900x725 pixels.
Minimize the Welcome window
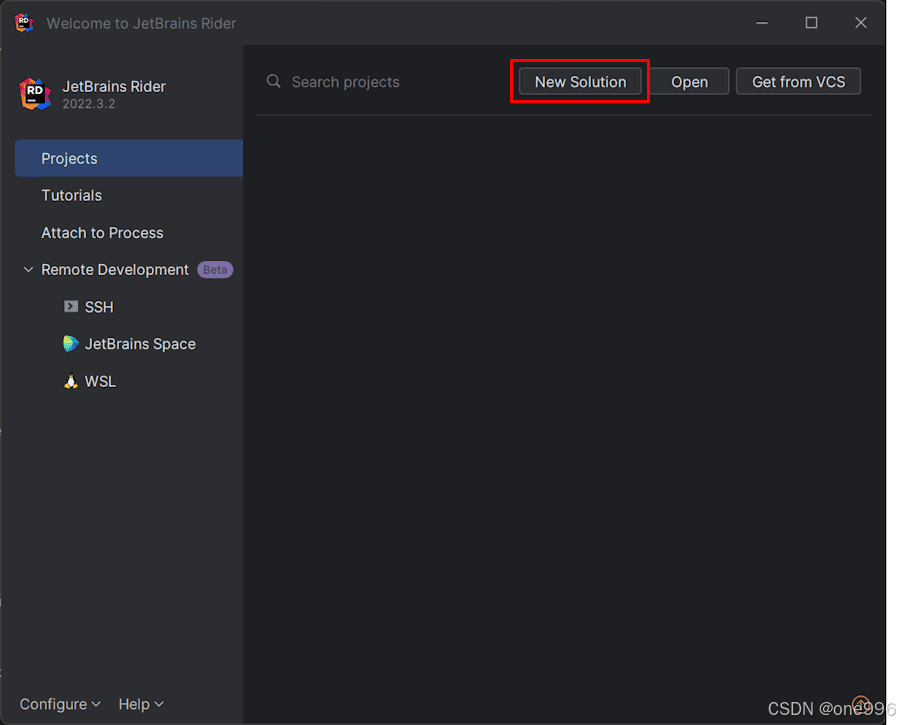click(762, 23)
